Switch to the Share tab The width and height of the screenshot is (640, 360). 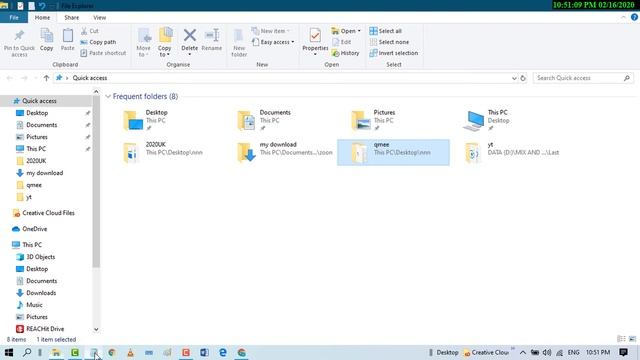point(71,18)
